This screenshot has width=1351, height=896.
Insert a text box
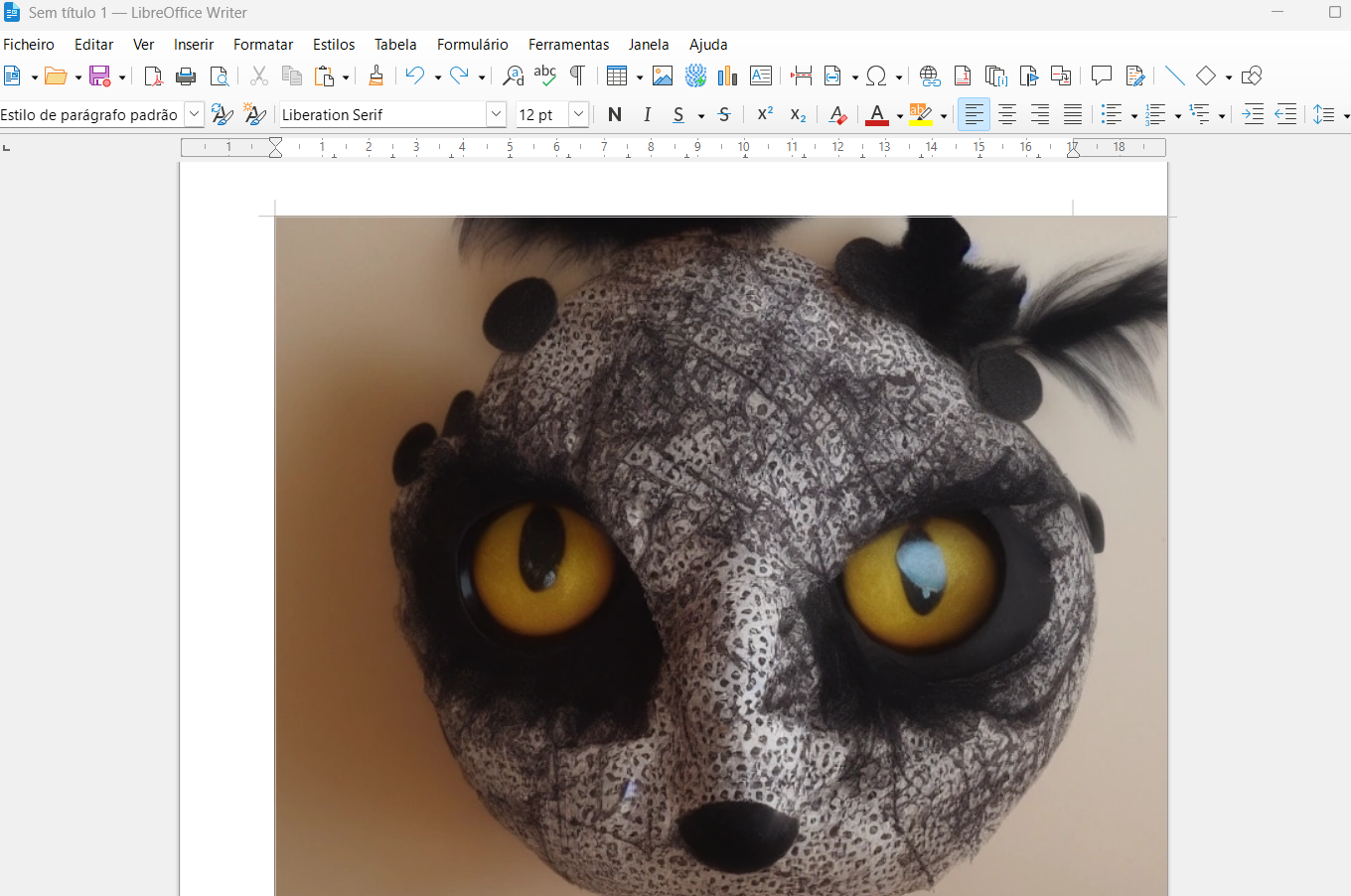[761, 76]
